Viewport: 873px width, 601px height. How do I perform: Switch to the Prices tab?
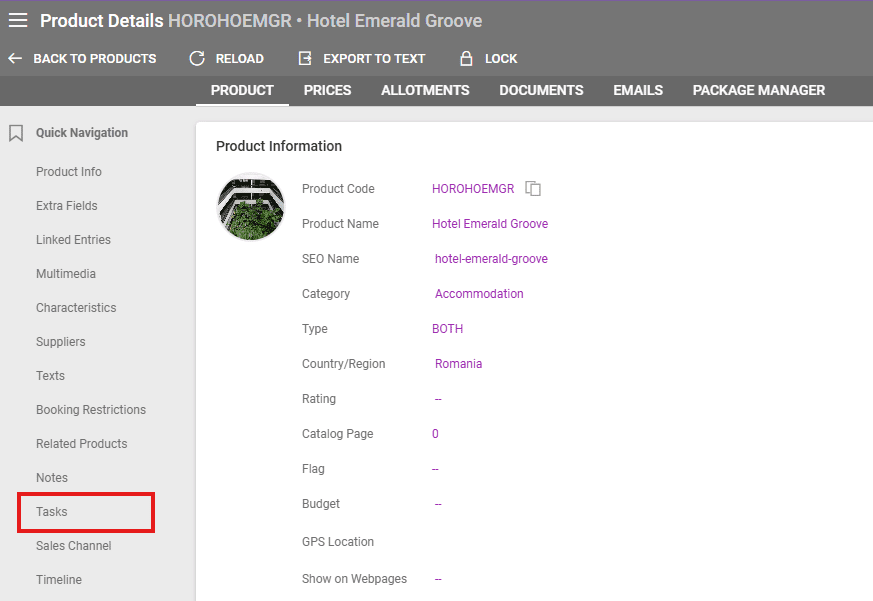327,90
